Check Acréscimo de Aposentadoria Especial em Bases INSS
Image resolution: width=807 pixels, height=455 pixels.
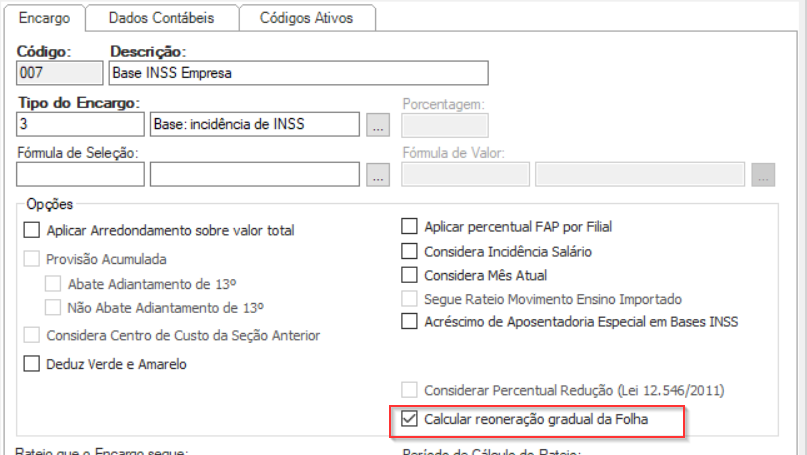(x=409, y=322)
